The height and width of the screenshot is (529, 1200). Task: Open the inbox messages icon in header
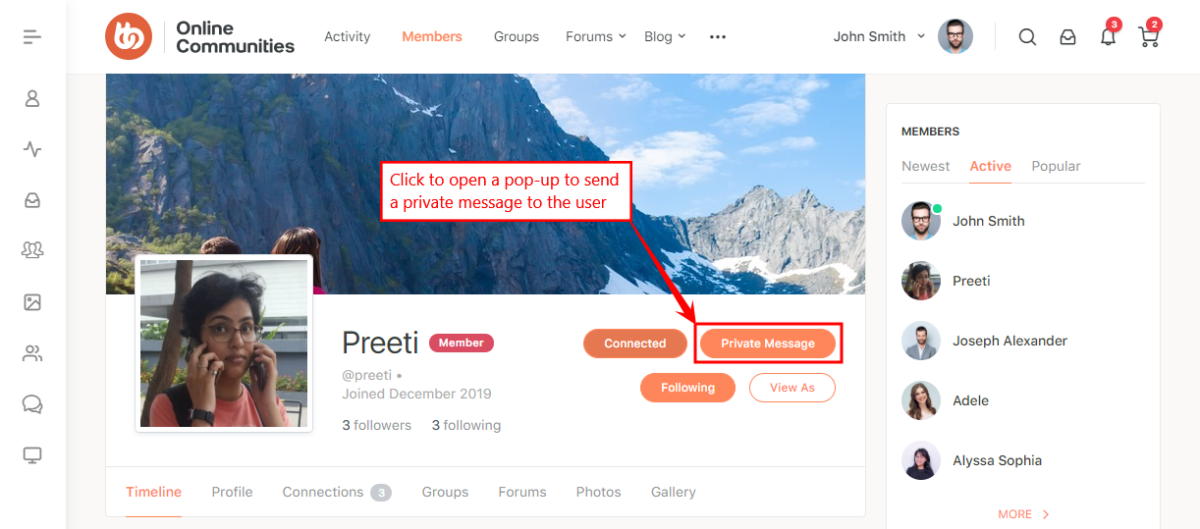pos(1068,37)
